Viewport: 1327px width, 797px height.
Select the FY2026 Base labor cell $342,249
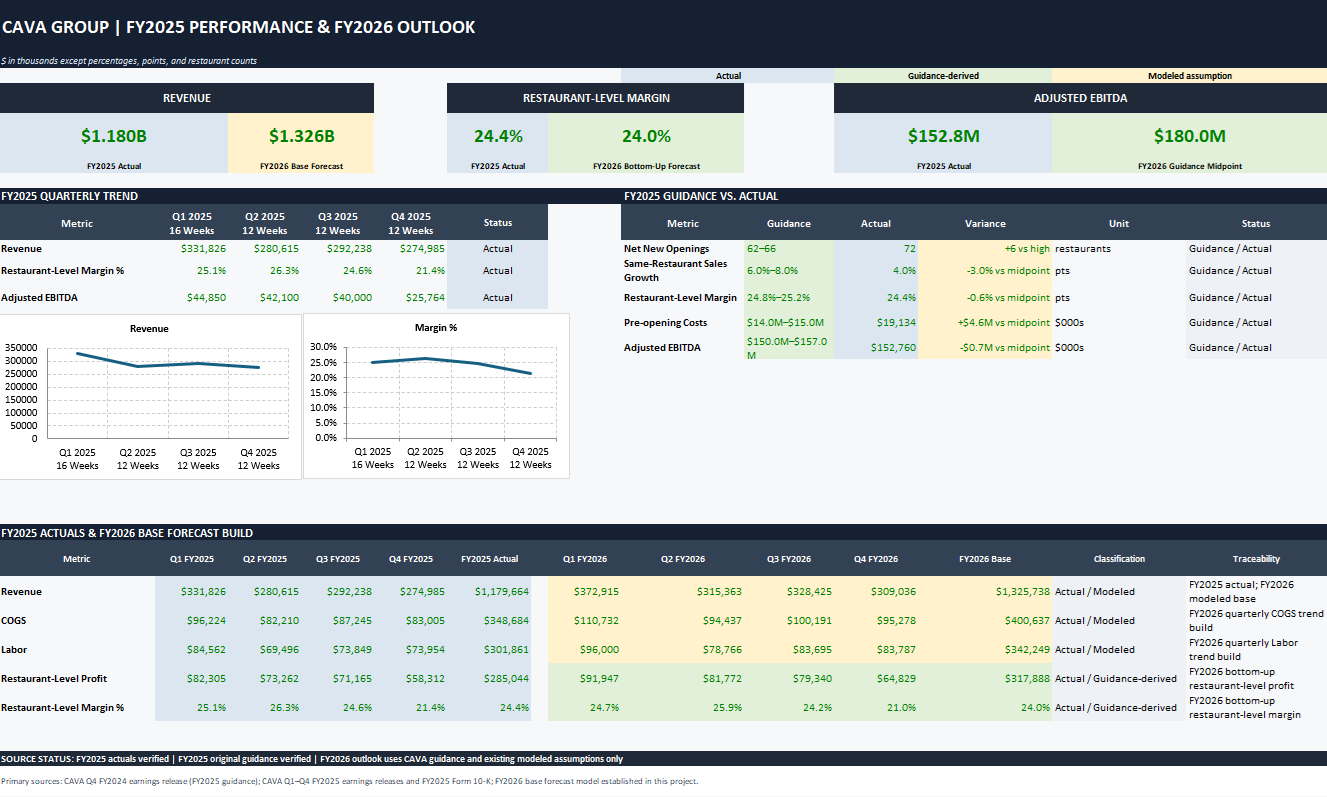(985, 649)
